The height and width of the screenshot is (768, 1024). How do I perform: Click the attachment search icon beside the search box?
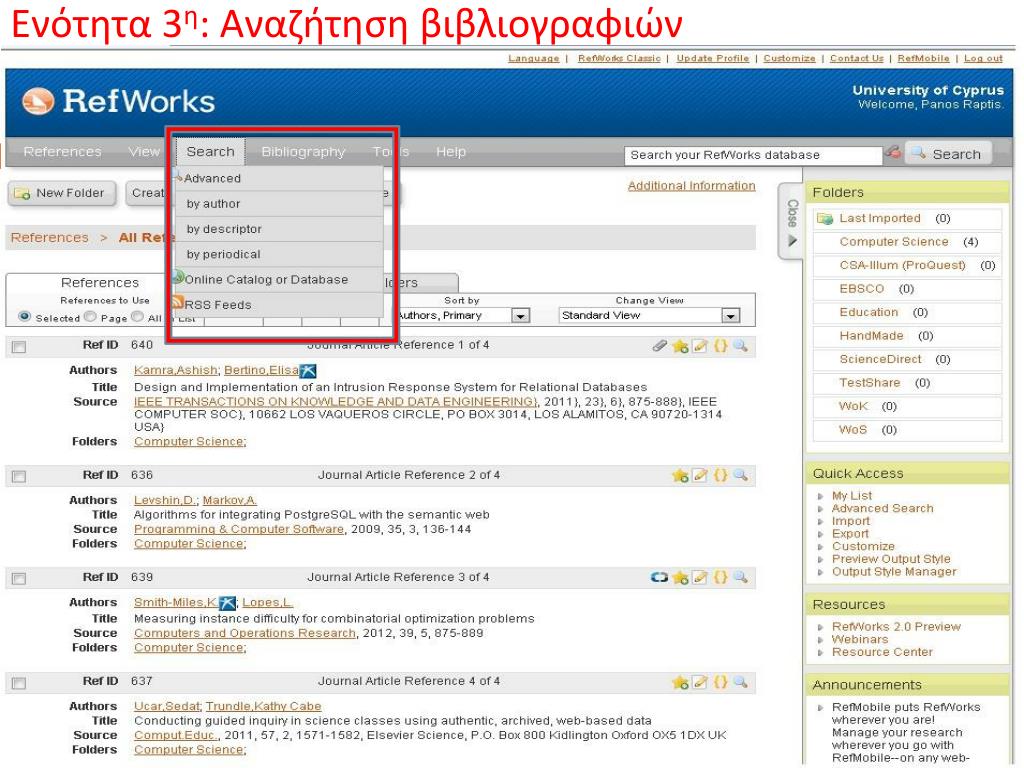892,153
